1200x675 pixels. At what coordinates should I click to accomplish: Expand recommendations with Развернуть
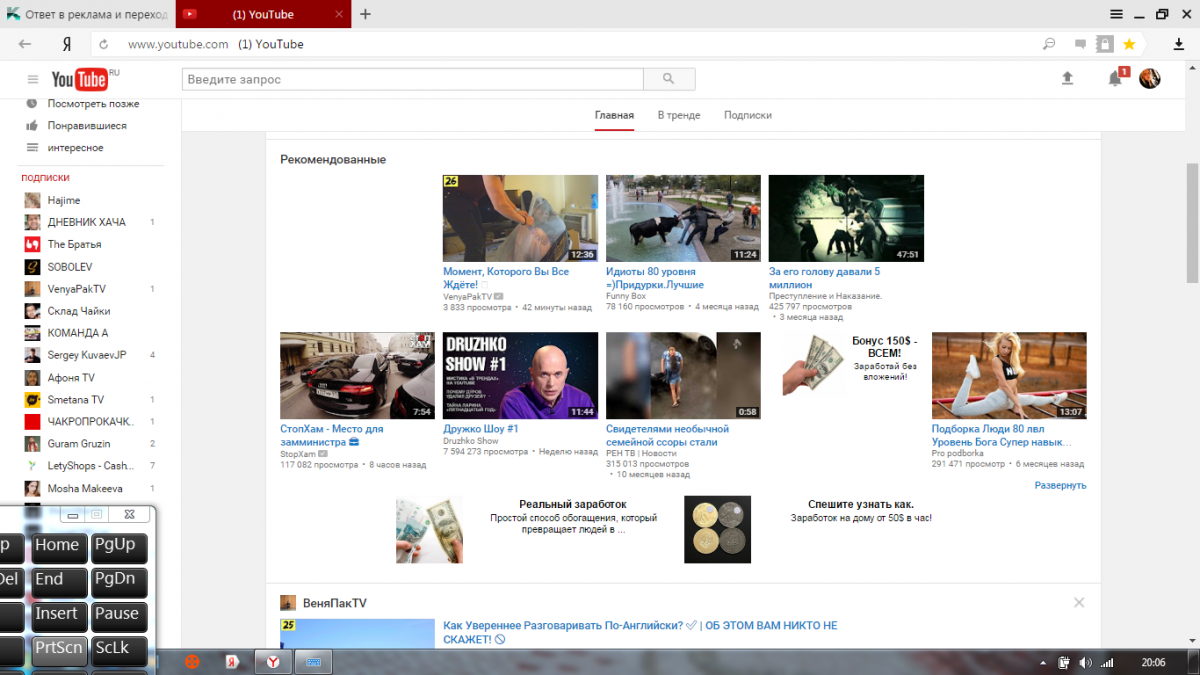point(1060,485)
